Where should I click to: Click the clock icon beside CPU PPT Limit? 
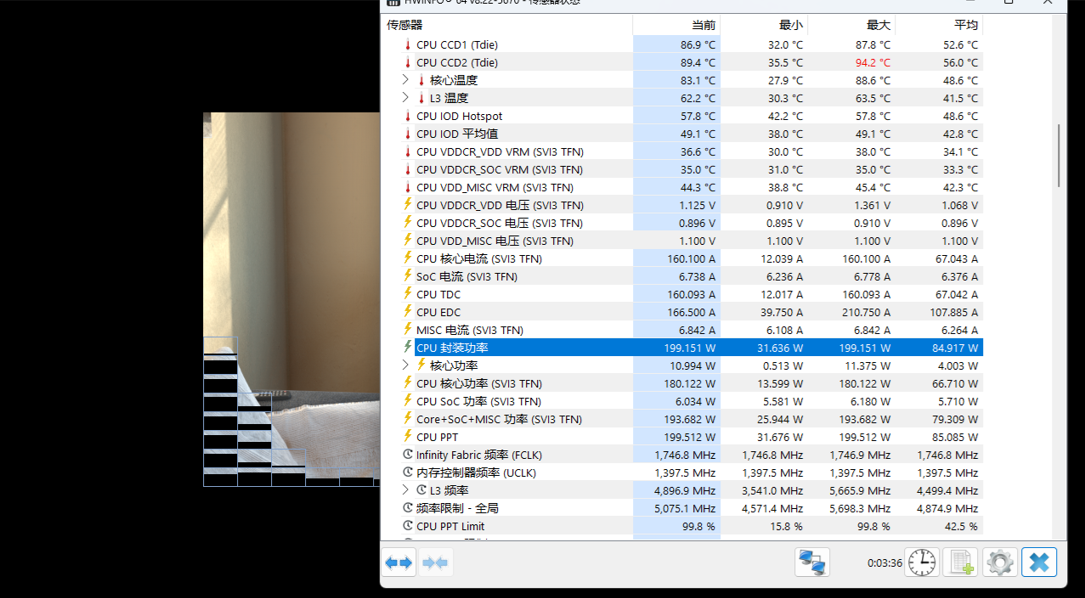click(x=408, y=526)
